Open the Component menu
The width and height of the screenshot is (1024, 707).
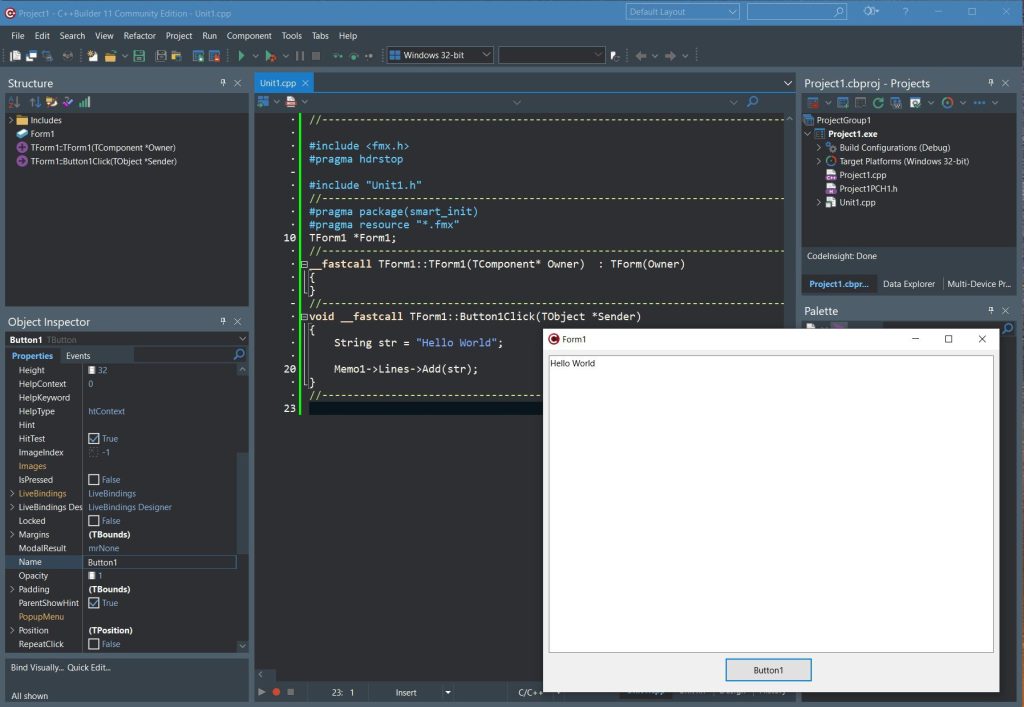(249, 36)
